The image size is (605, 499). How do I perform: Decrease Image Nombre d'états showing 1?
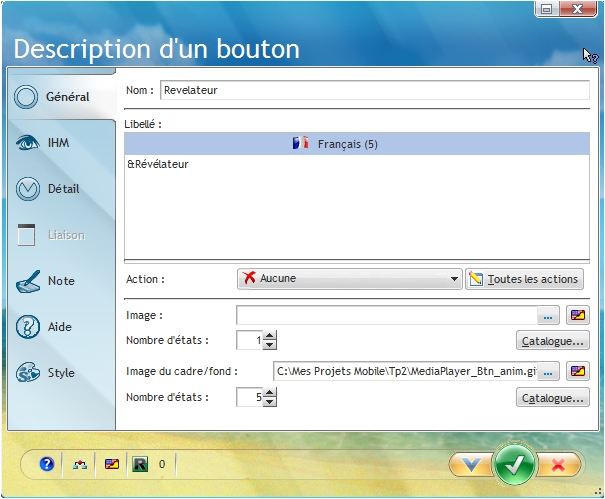pyautogui.click(x=269, y=345)
